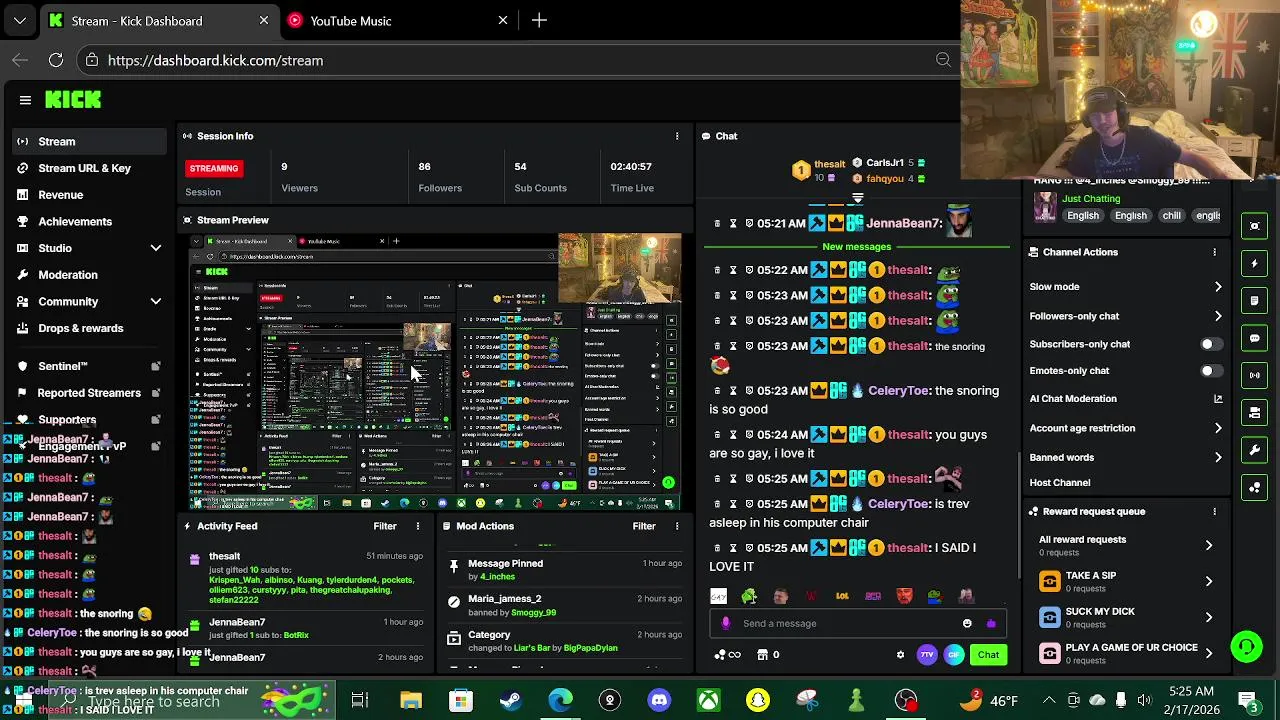Expand the Studio sidebar section
The width and height of the screenshot is (1280, 720).
click(155, 248)
